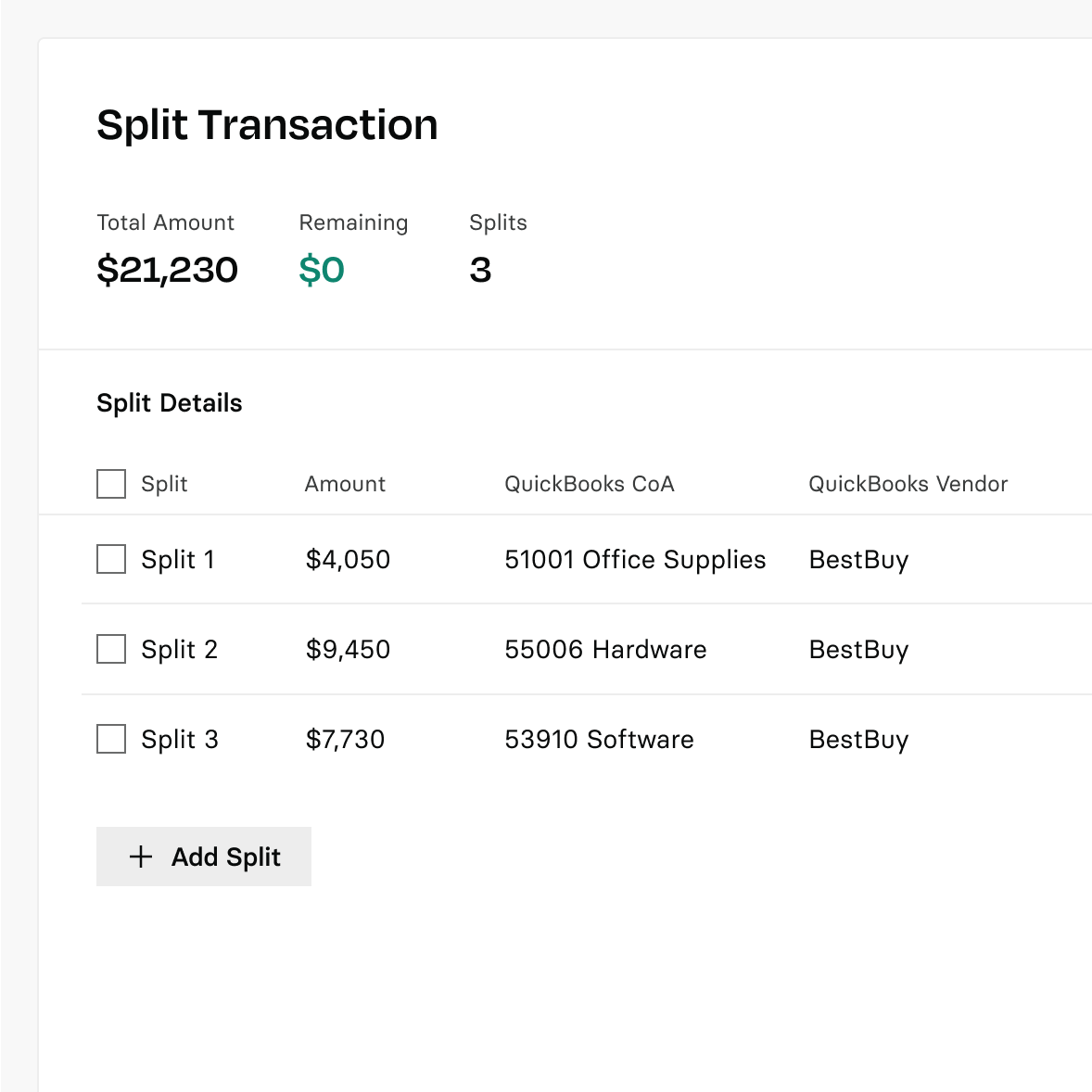Click the QuickBooks CoA column header
The height and width of the screenshot is (1092, 1092).
589,484
